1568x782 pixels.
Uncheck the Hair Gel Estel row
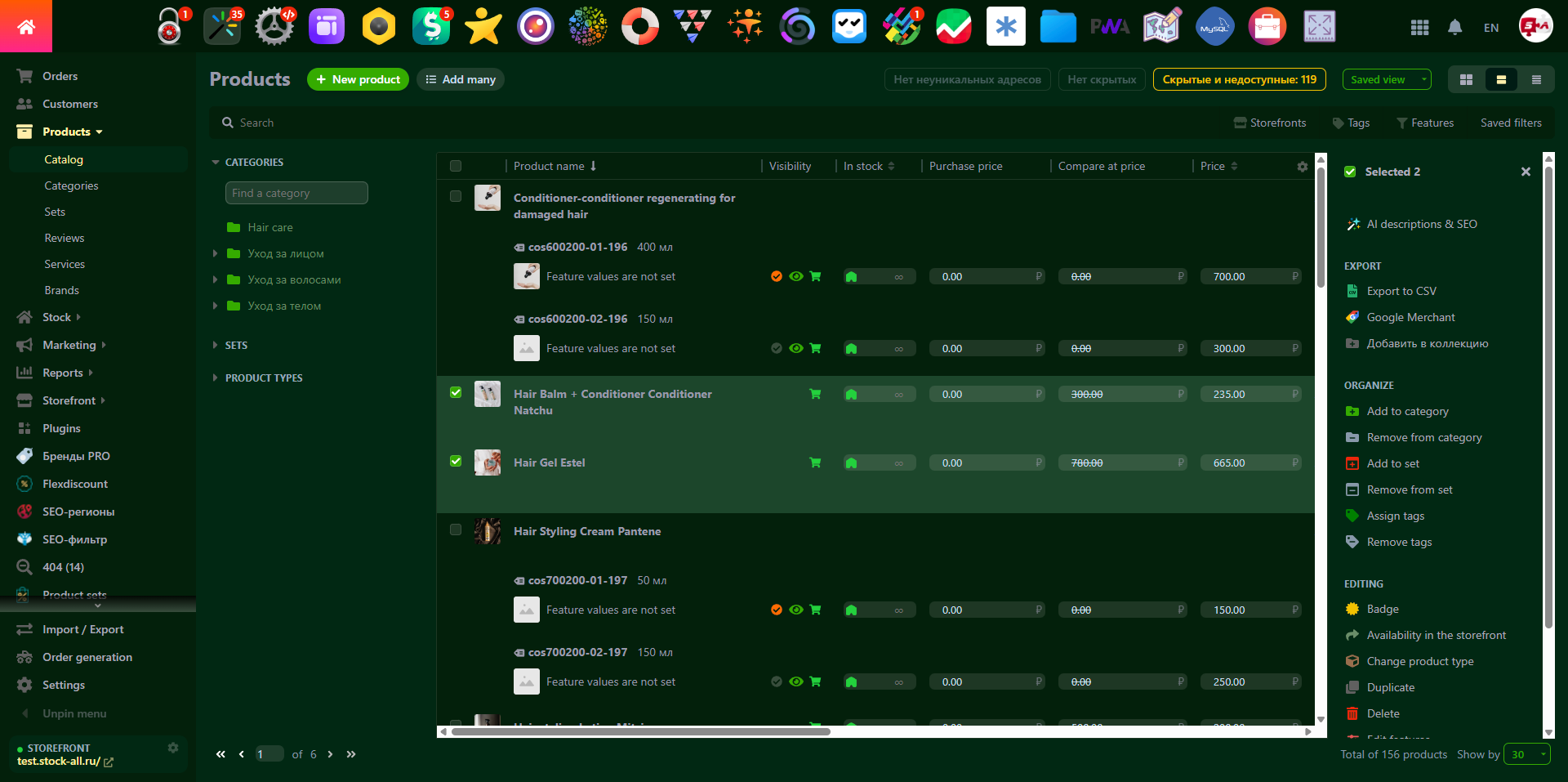pos(455,462)
